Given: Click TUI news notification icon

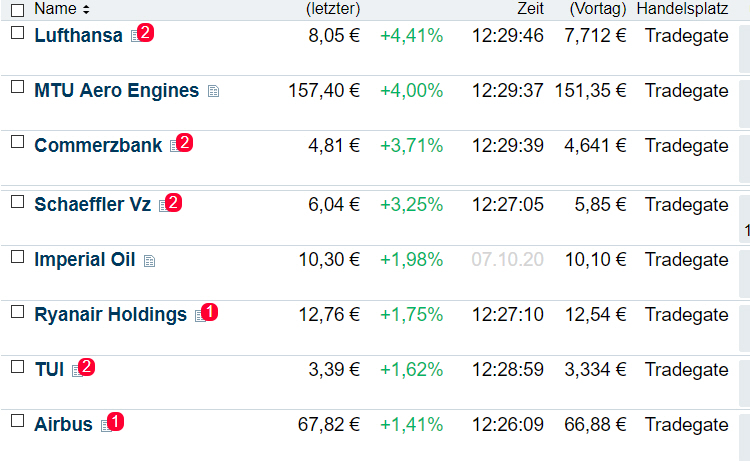Looking at the screenshot, I should 84,368.
